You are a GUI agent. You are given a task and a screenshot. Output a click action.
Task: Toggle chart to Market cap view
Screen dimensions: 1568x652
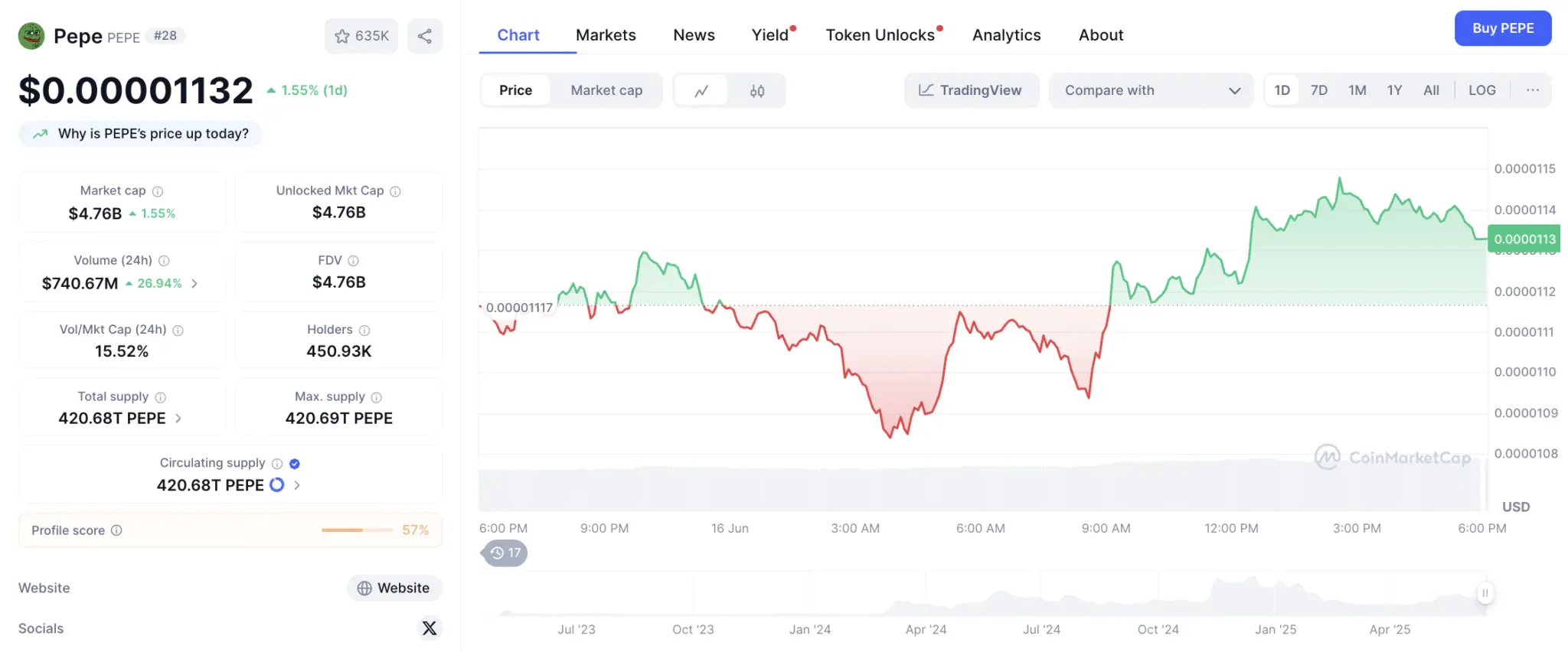(x=606, y=90)
